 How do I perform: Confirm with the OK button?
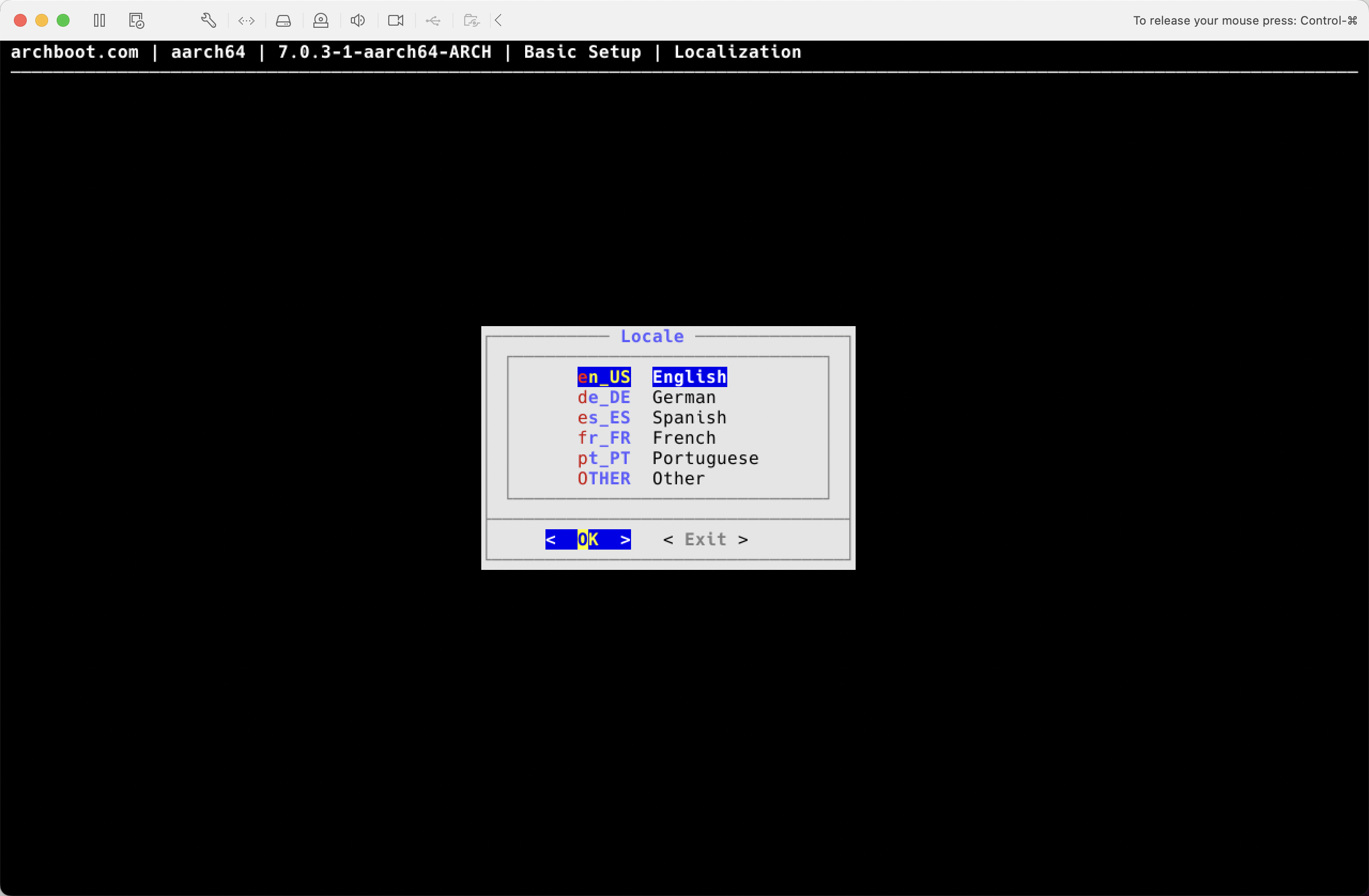click(588, 539)
